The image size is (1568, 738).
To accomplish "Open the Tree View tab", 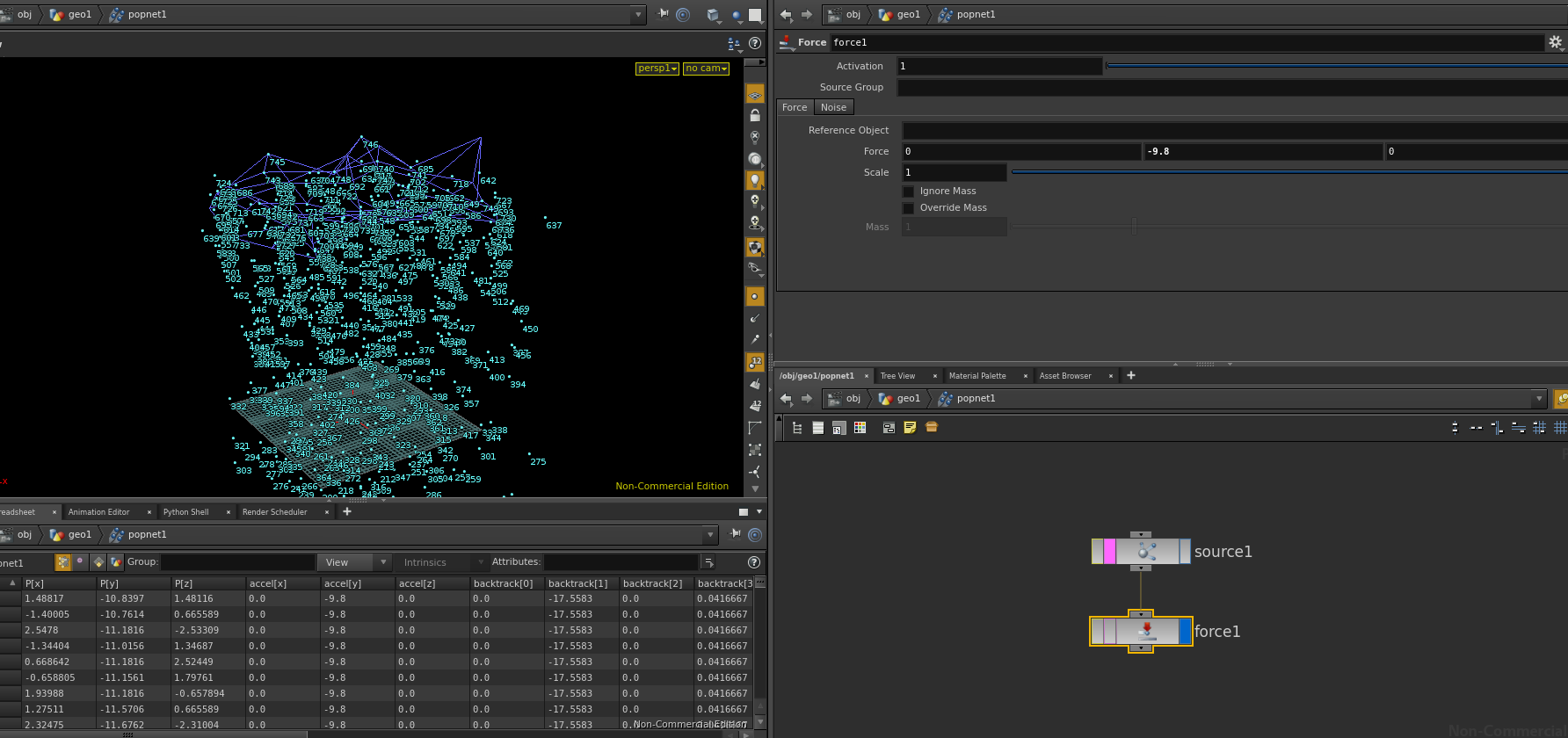I will coord(897,376).
